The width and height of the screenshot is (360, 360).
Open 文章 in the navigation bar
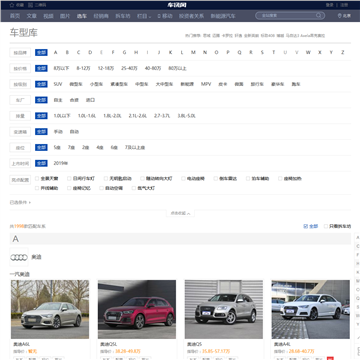(x=32, y=16)
